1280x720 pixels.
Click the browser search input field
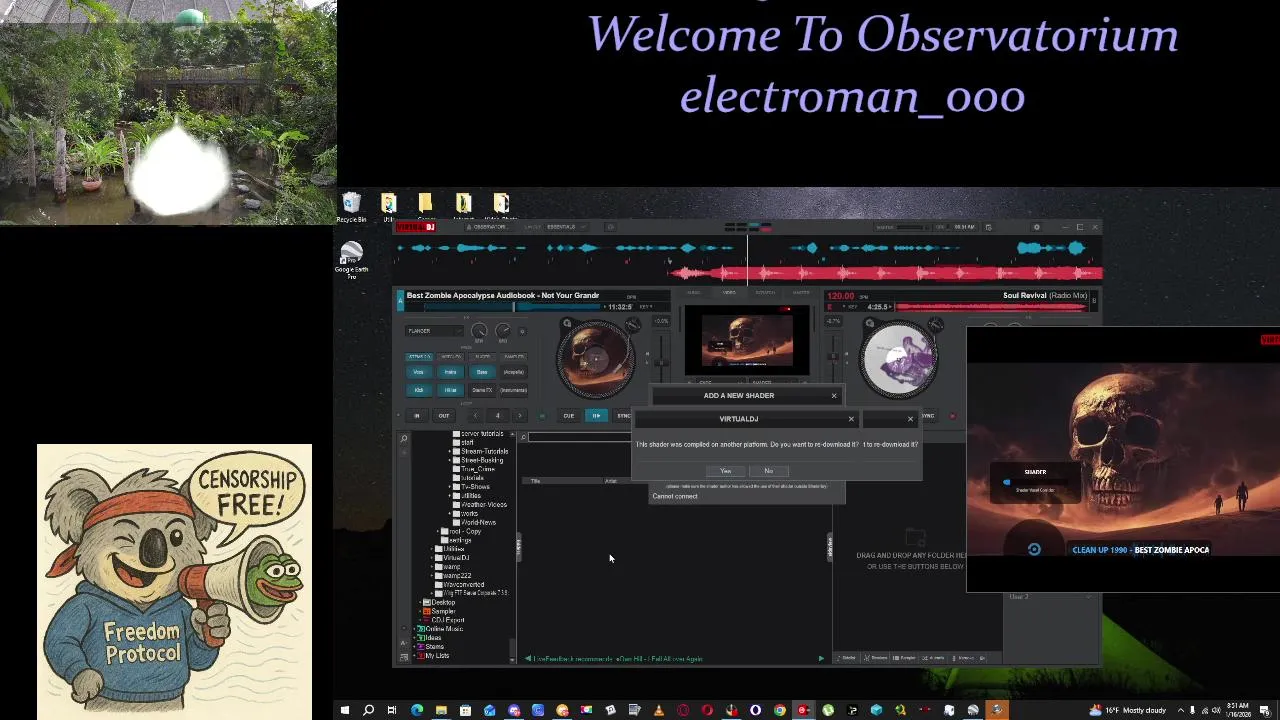[x=580, y=437]
